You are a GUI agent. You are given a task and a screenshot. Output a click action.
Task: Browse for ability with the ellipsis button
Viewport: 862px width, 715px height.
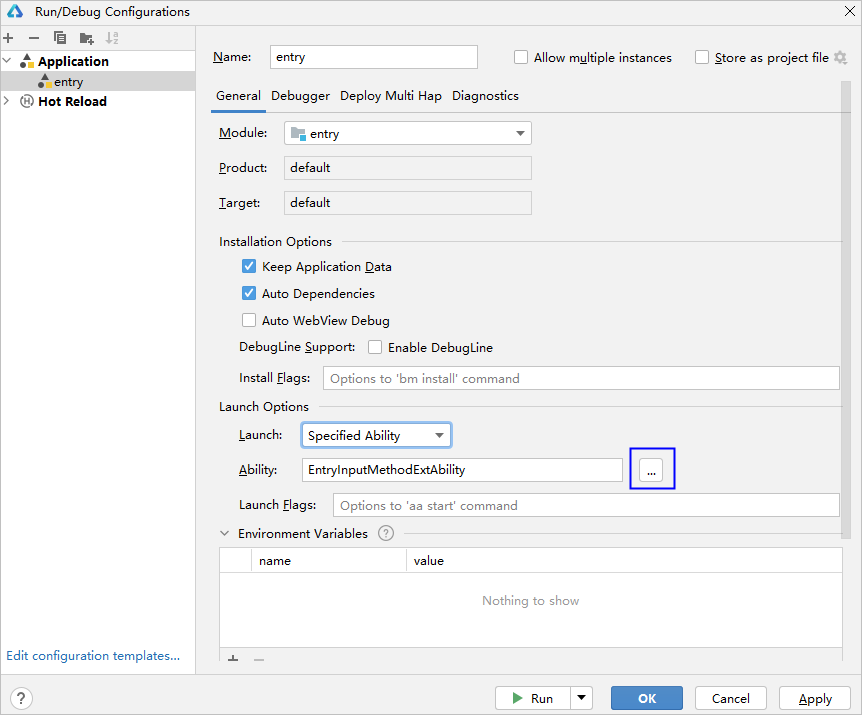(651, 469)
